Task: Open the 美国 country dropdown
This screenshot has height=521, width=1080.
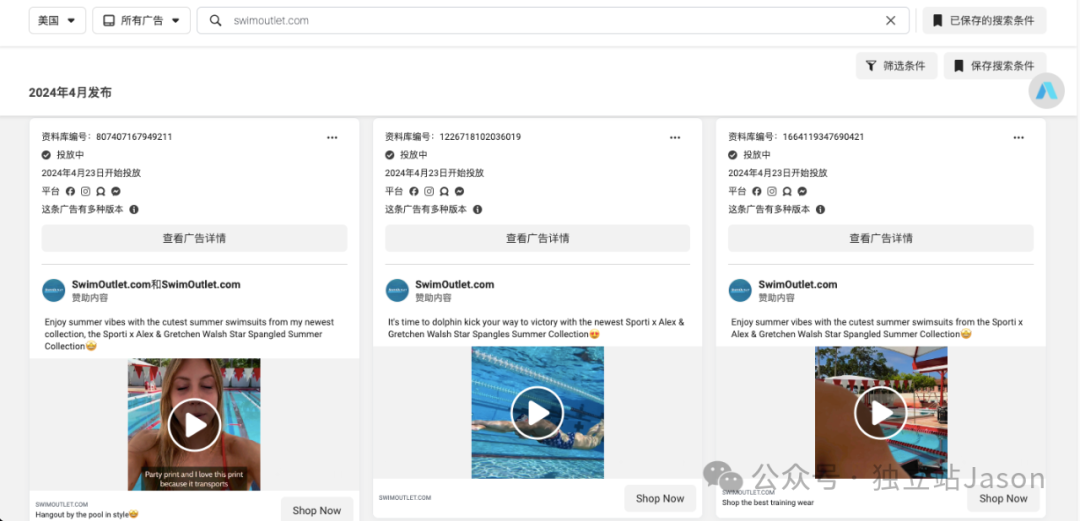Action: pyautogui.click(x=57, y=21)
